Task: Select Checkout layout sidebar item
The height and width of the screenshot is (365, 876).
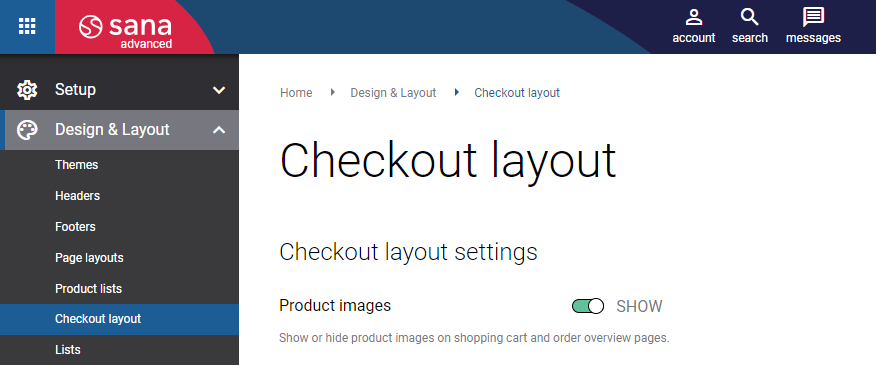Action: point(119,319)
